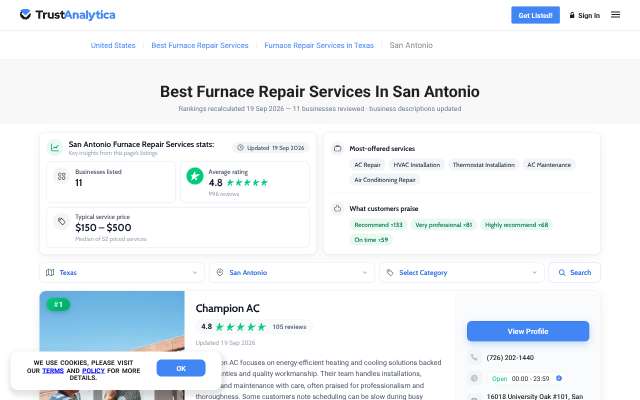The image size is (640, 400).
Task: Click the Champion AC star rating
Action: point(240,327)
